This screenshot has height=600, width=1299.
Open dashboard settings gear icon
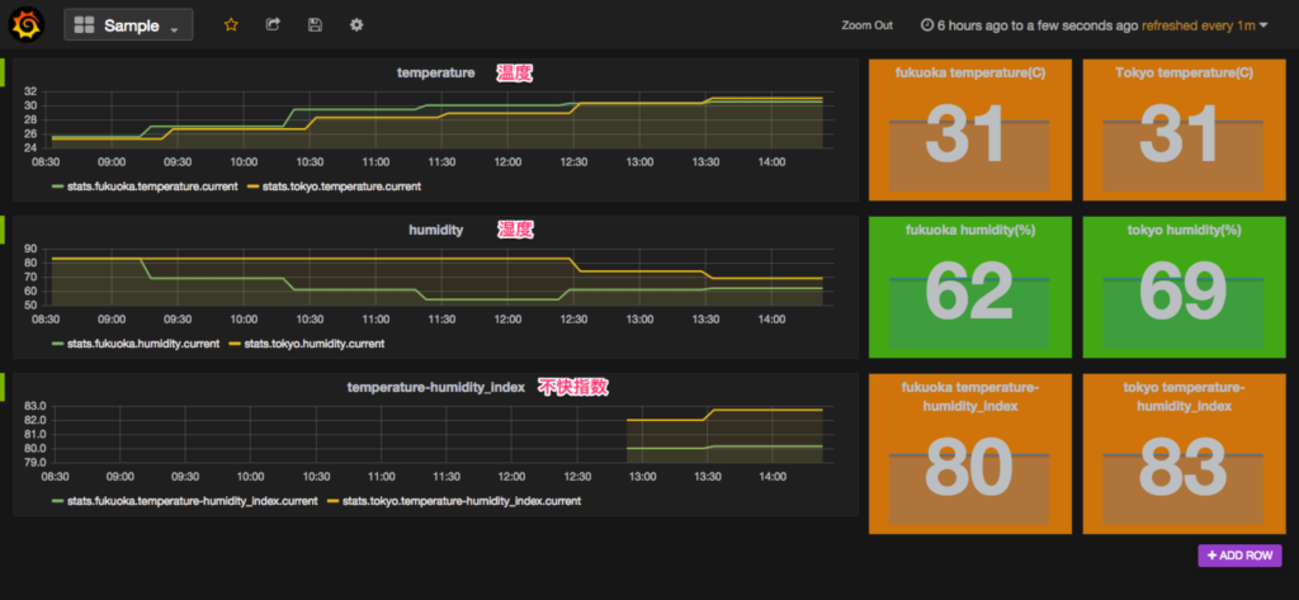click(x=357, y=25)
